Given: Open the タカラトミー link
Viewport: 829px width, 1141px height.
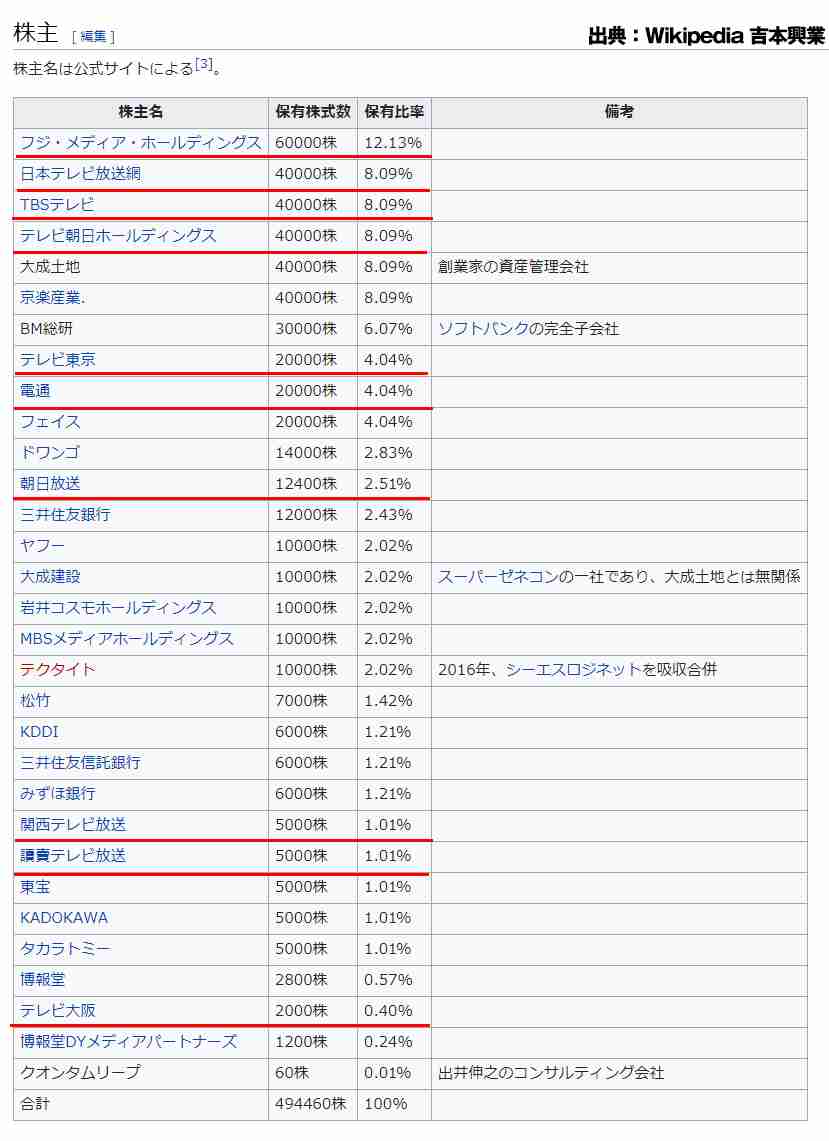Looking at the screenshot, I should 65,949.
